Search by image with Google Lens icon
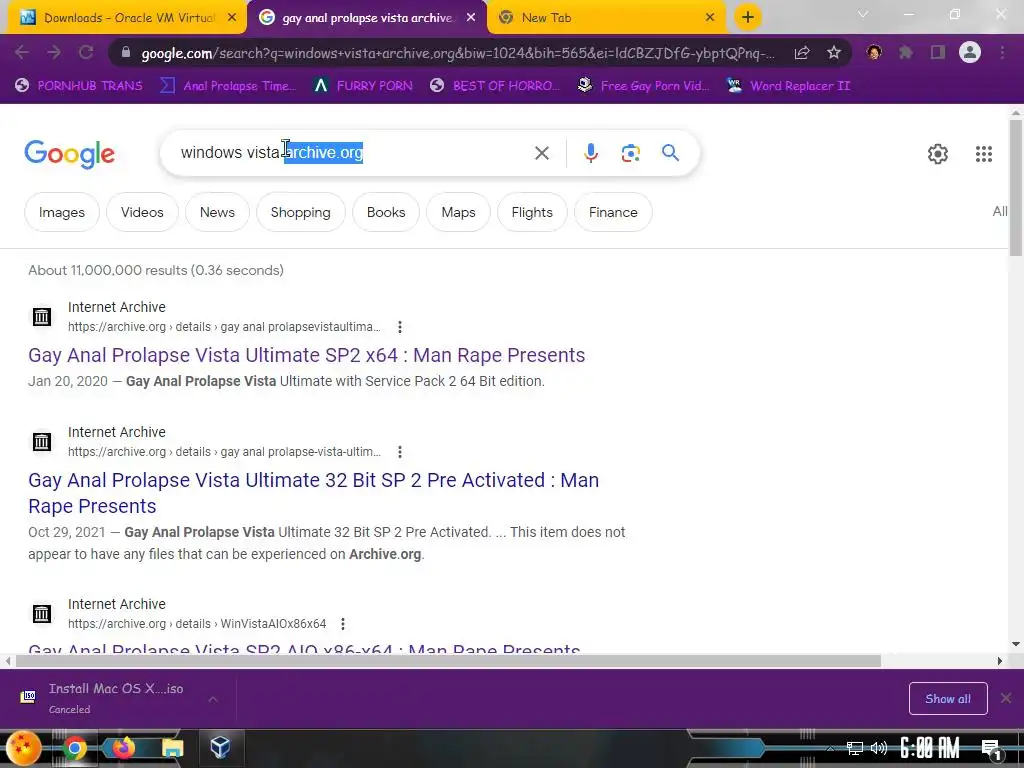 [x=630, y=153]
